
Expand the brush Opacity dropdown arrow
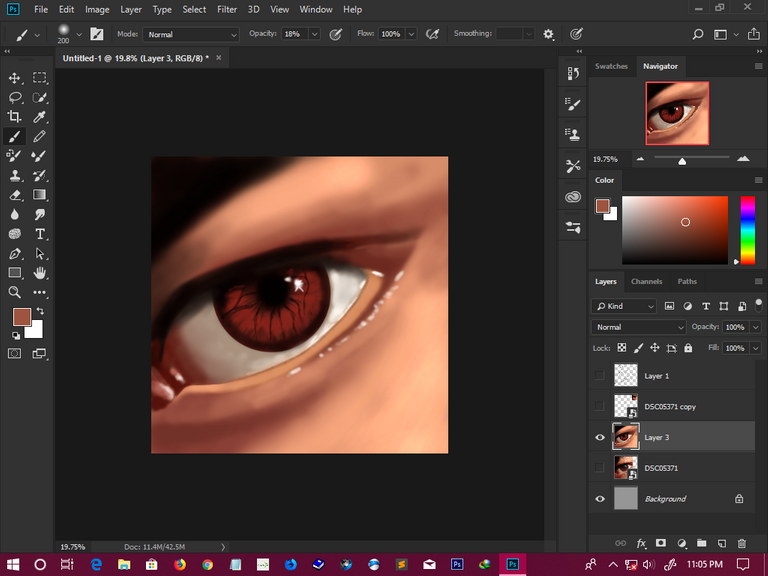click(x=315, y=34)
